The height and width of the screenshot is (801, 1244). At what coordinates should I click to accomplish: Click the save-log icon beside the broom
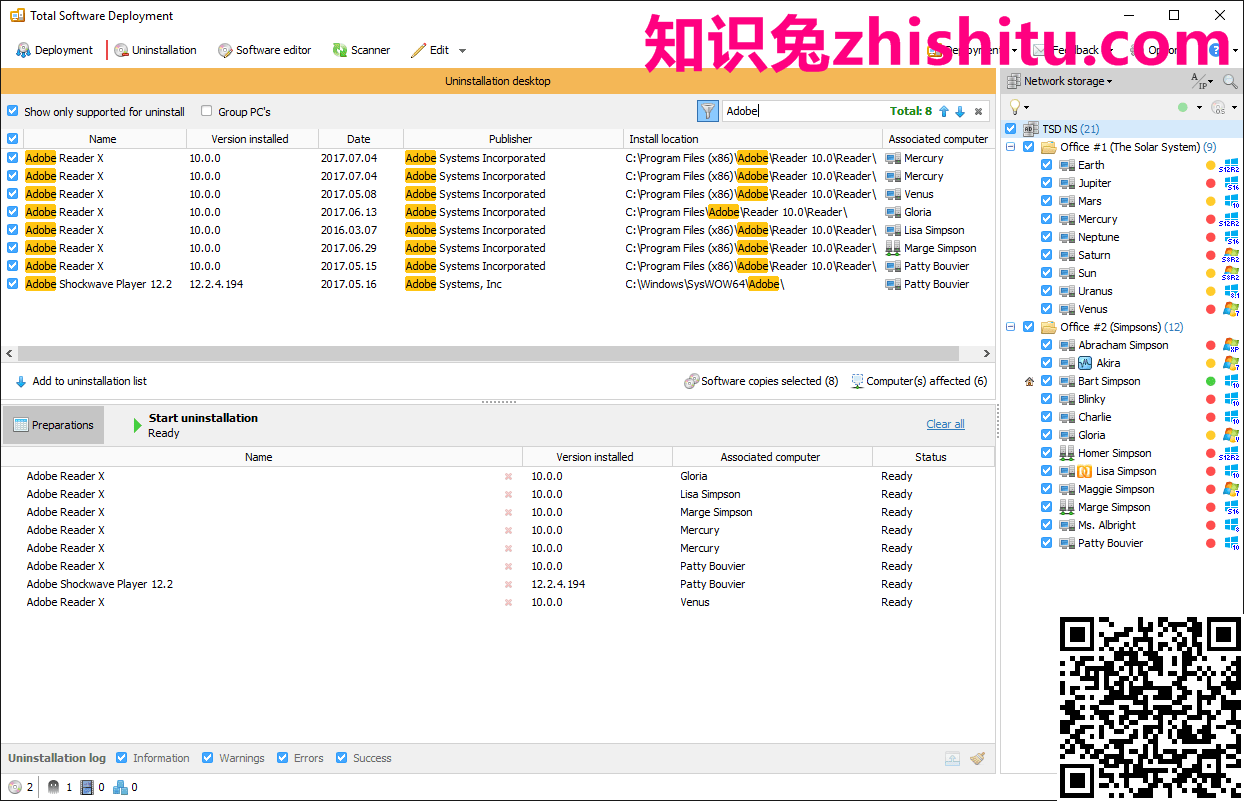point(953,759)
